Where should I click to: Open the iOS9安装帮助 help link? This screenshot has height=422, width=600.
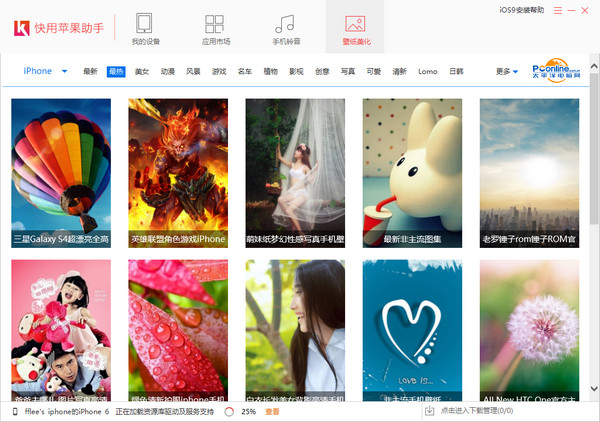[x=522, y=10]
